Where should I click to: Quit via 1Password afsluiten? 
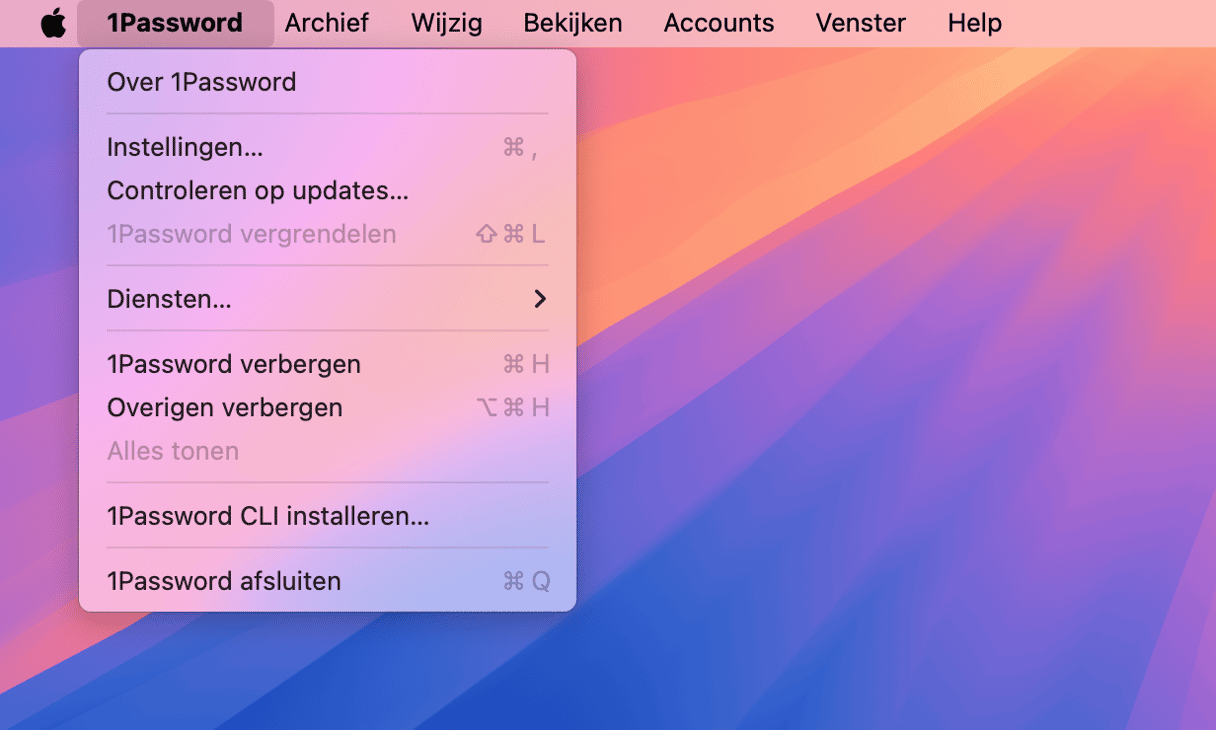[x=328, y=581]
